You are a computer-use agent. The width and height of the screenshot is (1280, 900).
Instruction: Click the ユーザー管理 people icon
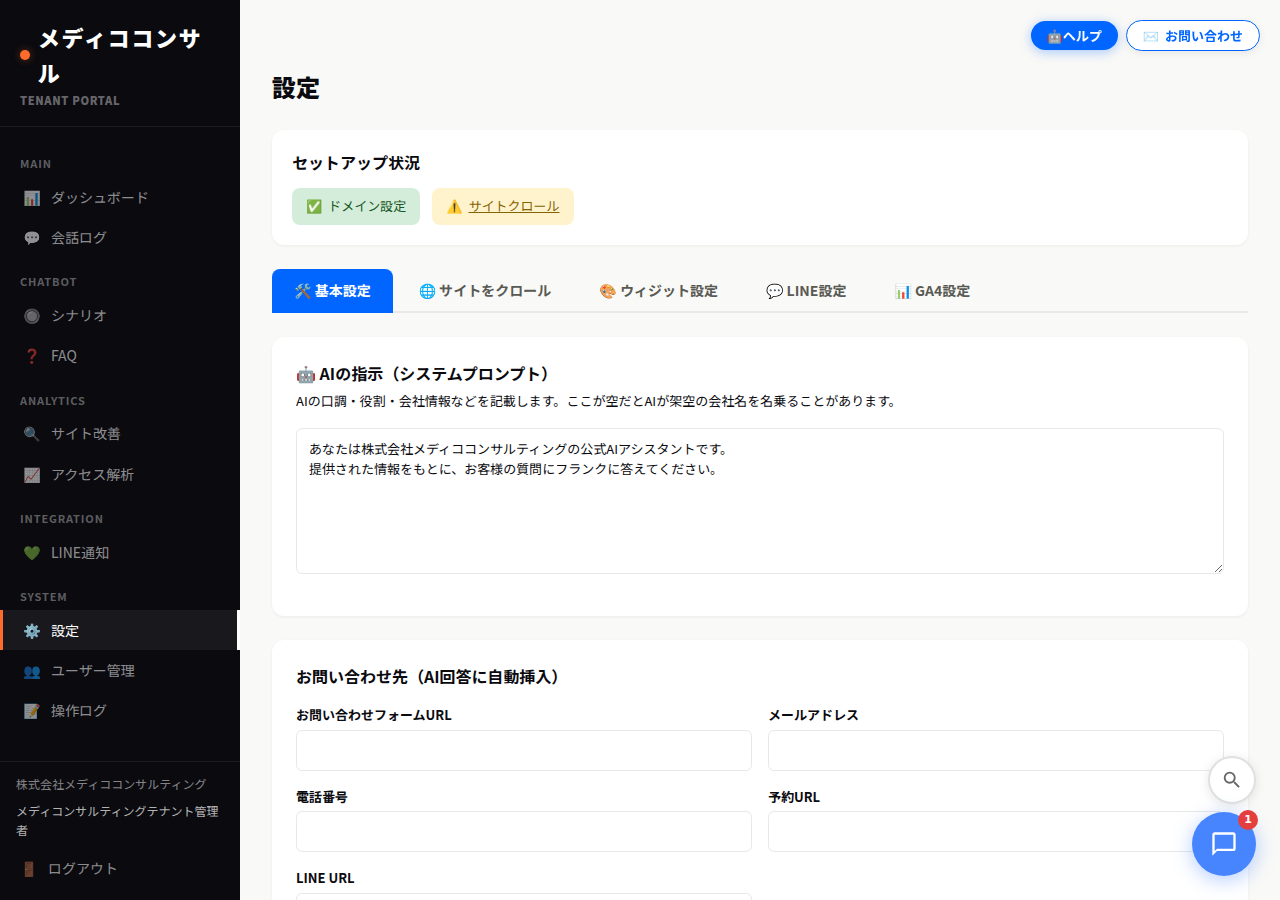pos(33,670)
